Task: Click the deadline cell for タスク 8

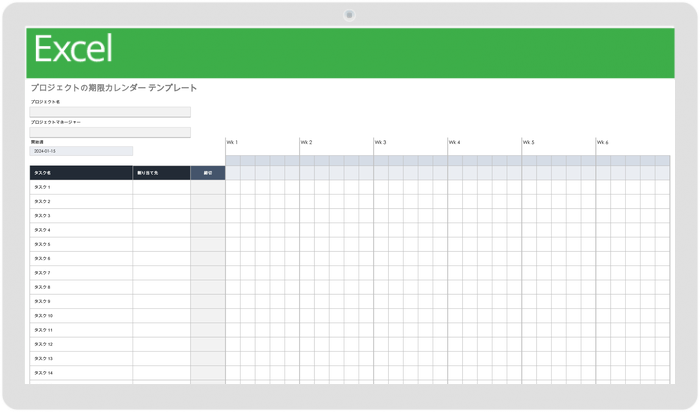Action: (208, 287)
